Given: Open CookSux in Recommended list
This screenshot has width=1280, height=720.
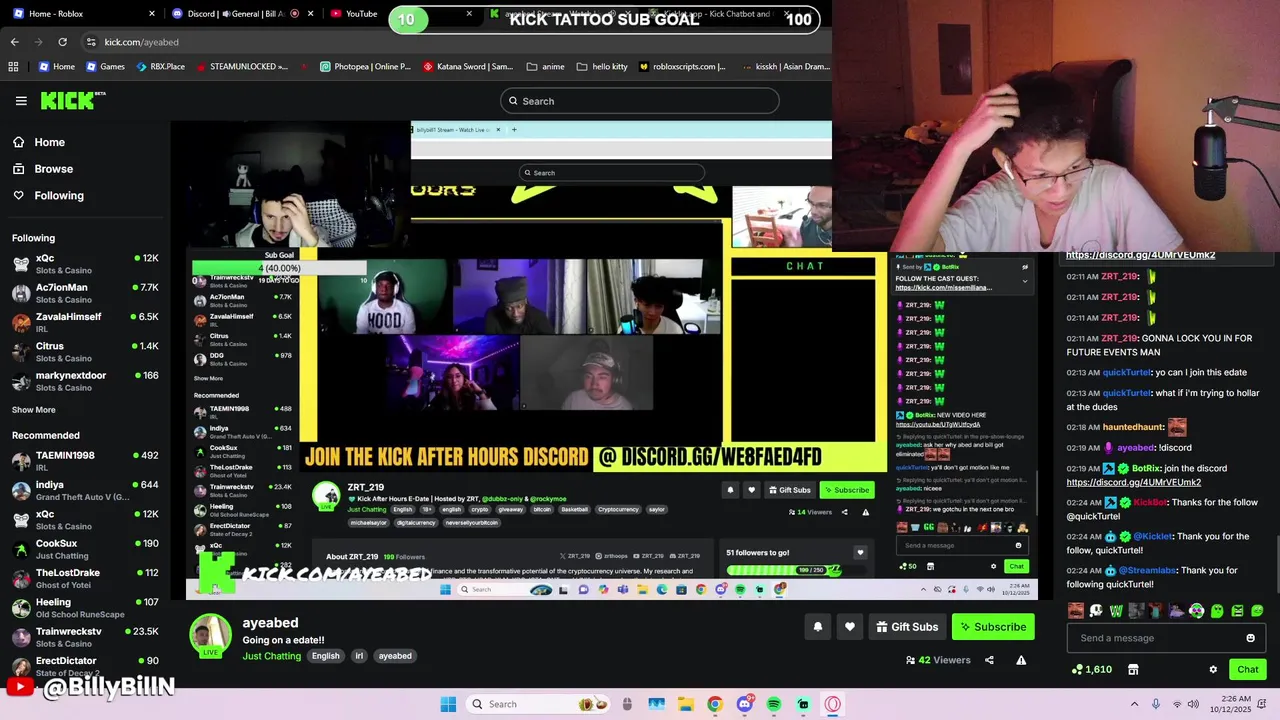Looking at the screenshot, I should 85,549.
